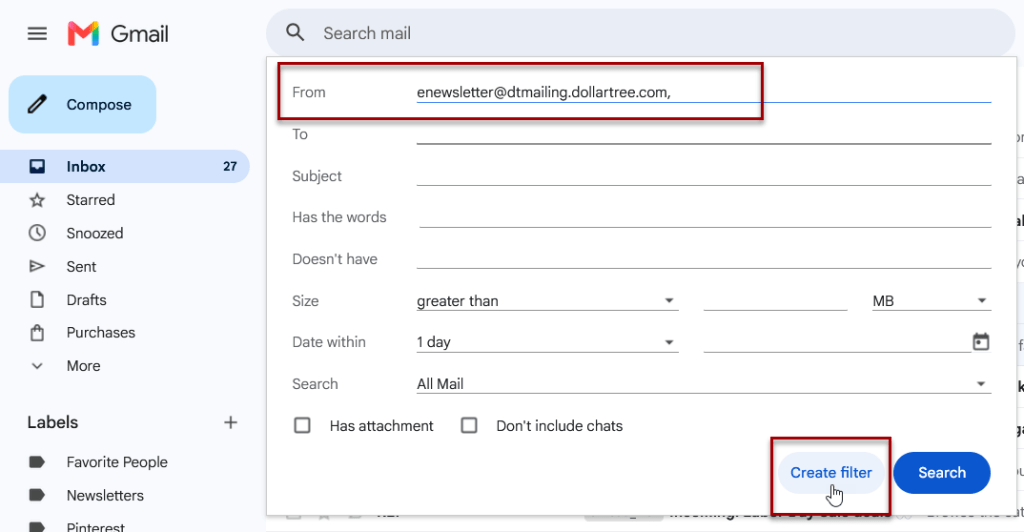The image size is (1024, 532).
Task: Click the Create filter button
Action: coord(831,473)
